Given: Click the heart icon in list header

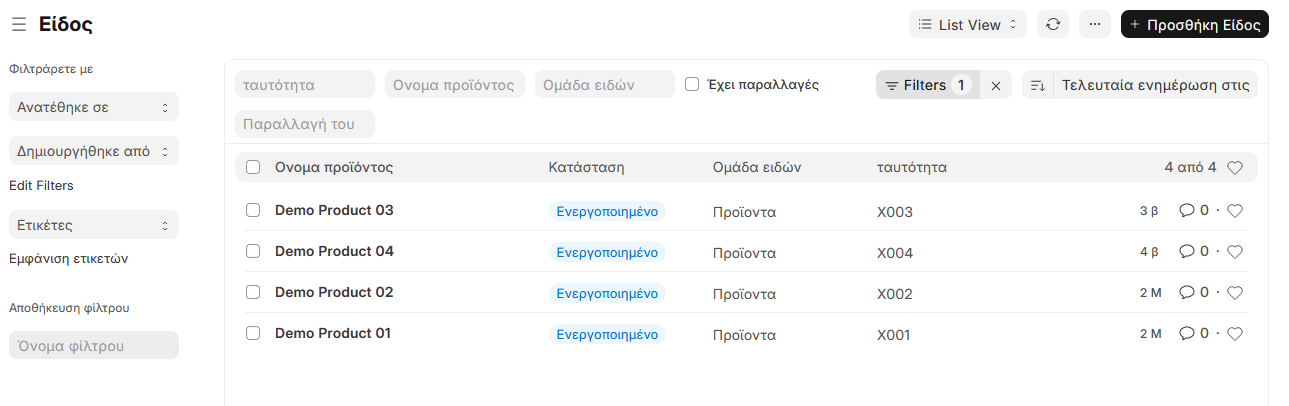Looking at the screenshot, I should tap(1235, 168).
